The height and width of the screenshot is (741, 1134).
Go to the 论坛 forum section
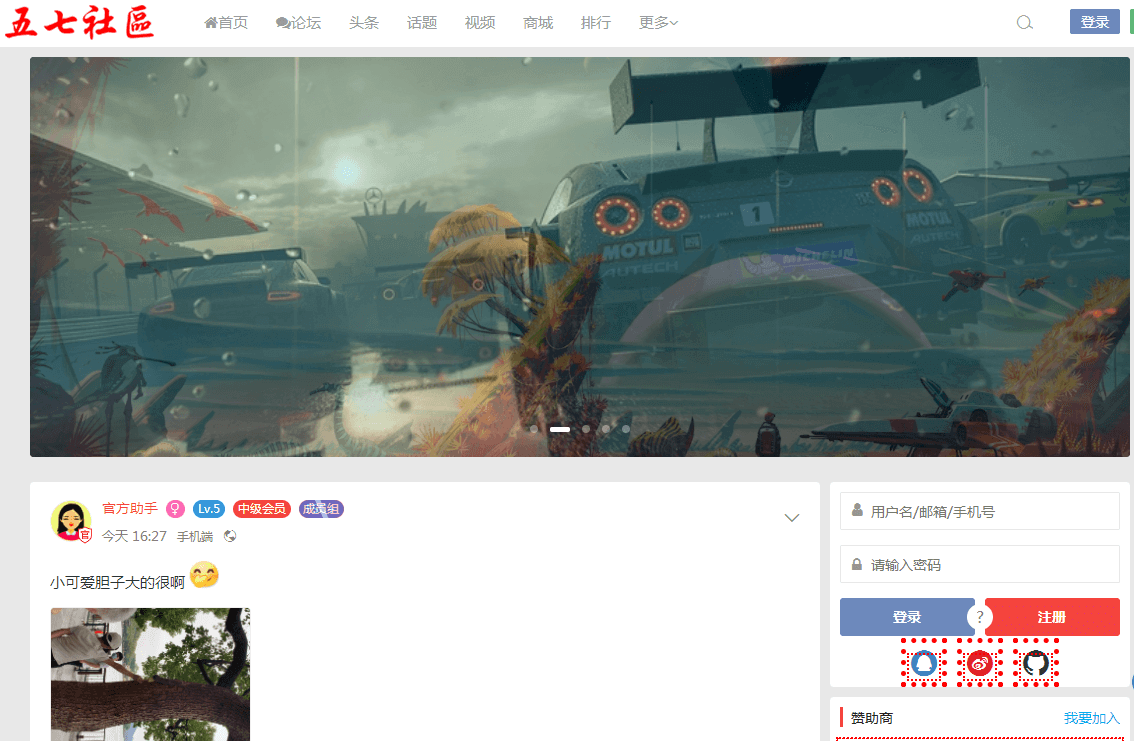(x=298, y=22)
